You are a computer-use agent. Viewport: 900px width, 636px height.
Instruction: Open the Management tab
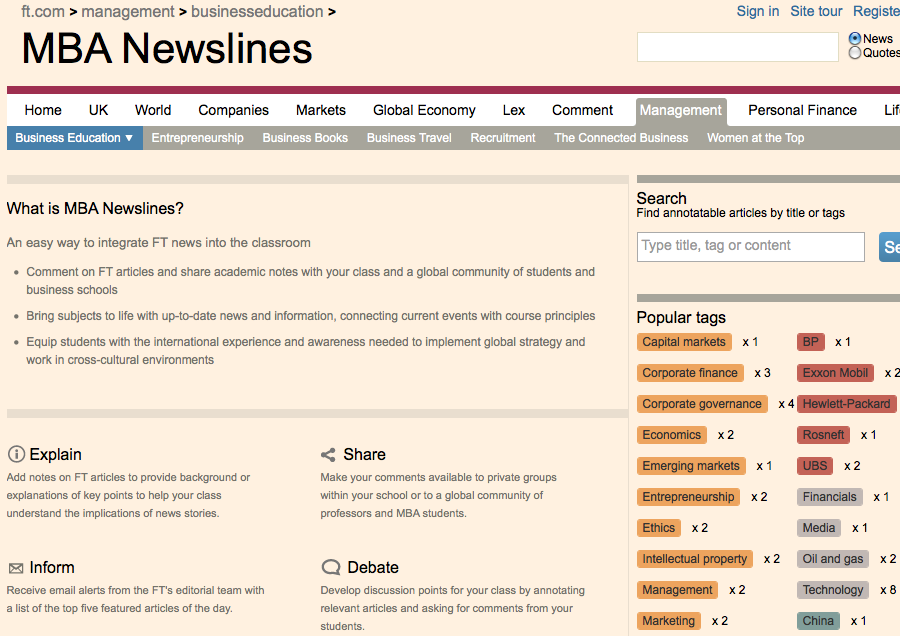[680, 111]
